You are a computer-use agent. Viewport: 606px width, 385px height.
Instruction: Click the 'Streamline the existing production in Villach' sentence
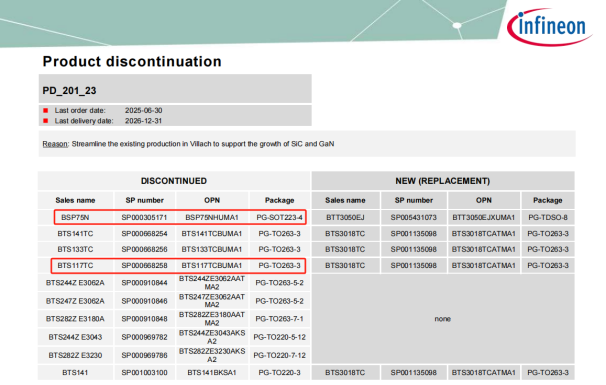pos(203,144)
